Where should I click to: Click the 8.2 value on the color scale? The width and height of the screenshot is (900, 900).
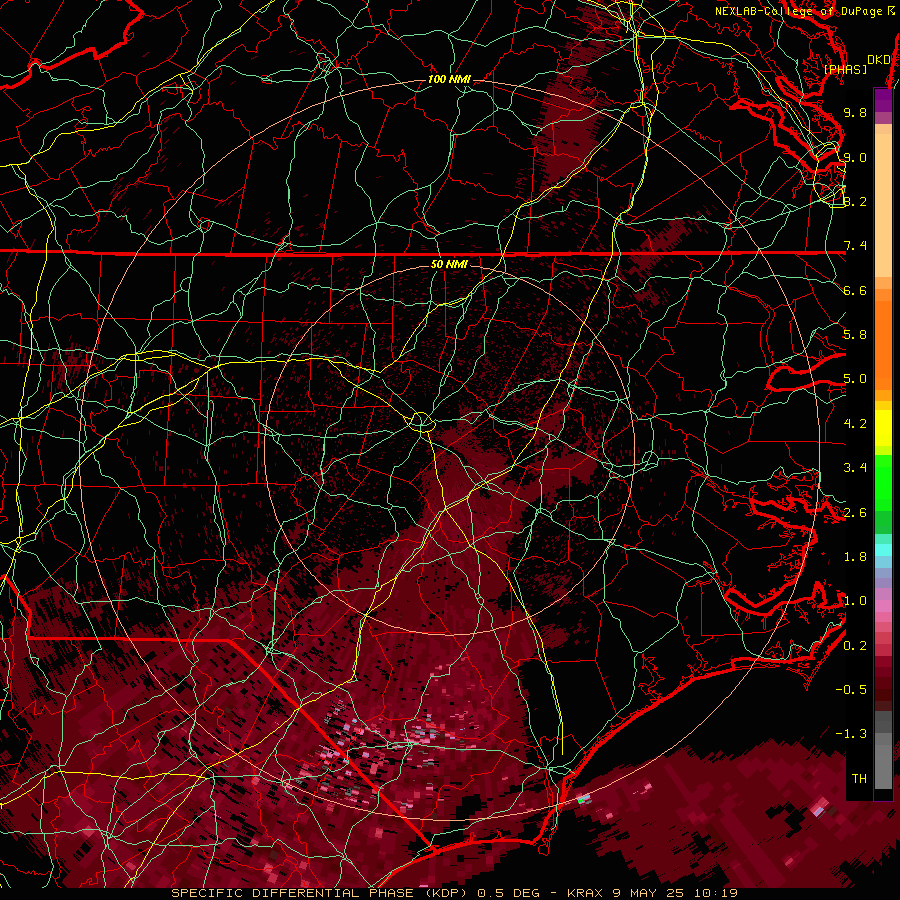[x=855, y=201]
